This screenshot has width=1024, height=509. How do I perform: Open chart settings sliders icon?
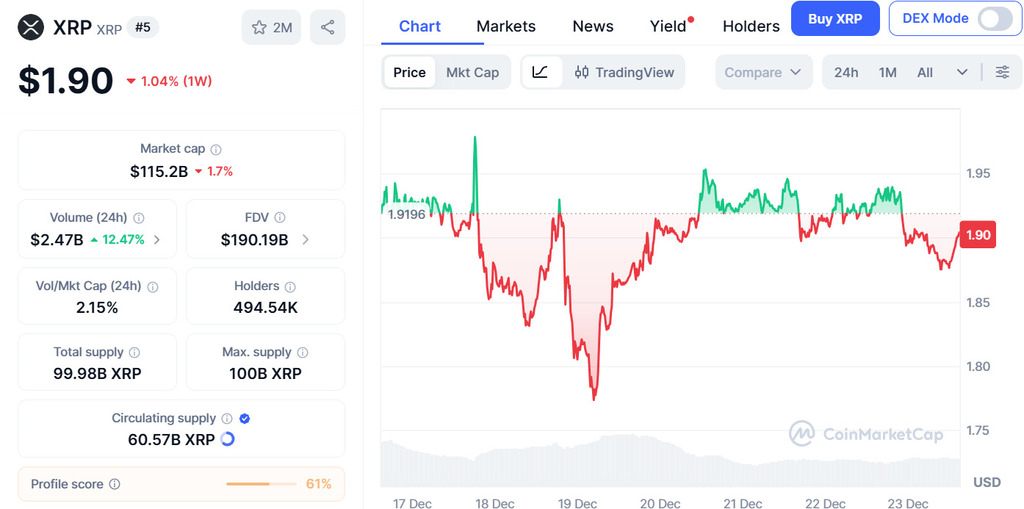pos(1002,72)
